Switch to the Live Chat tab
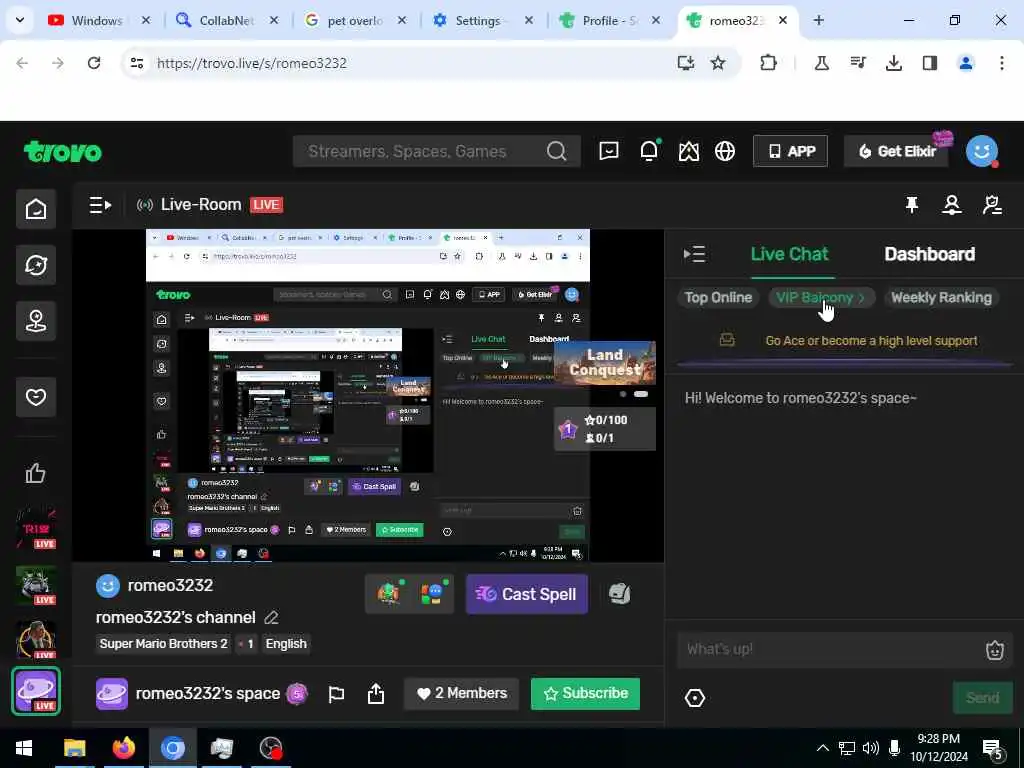 789,254
